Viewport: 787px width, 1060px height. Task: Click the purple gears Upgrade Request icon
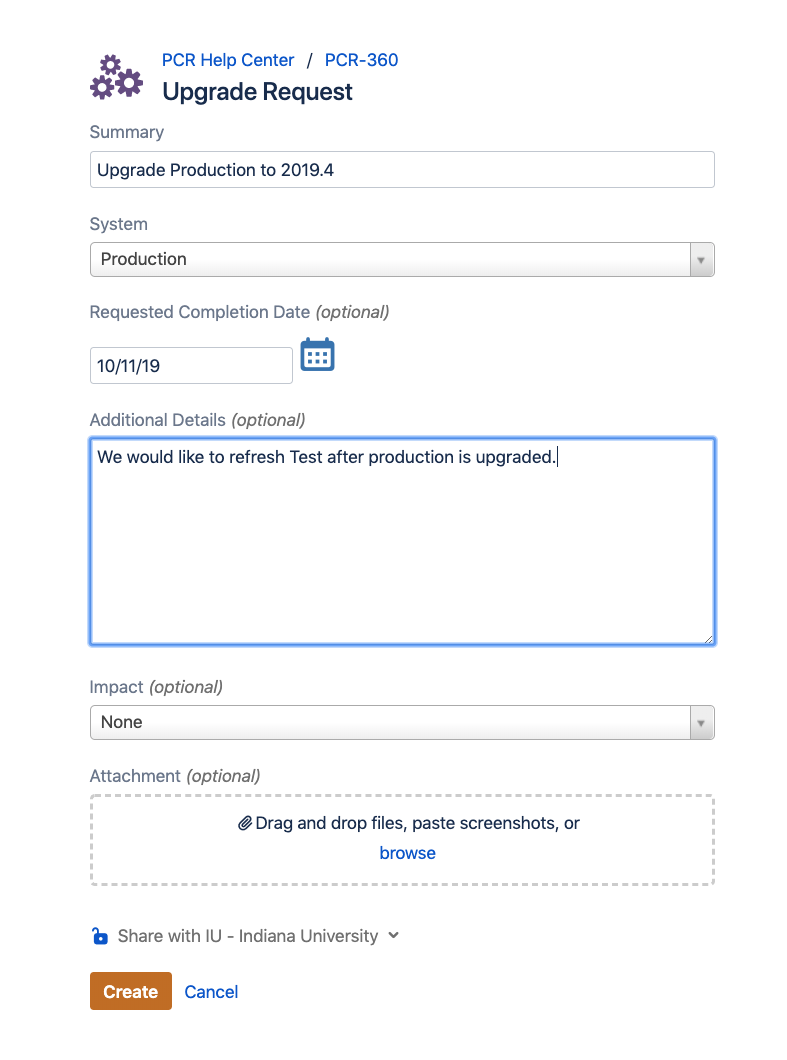(116, 77)
